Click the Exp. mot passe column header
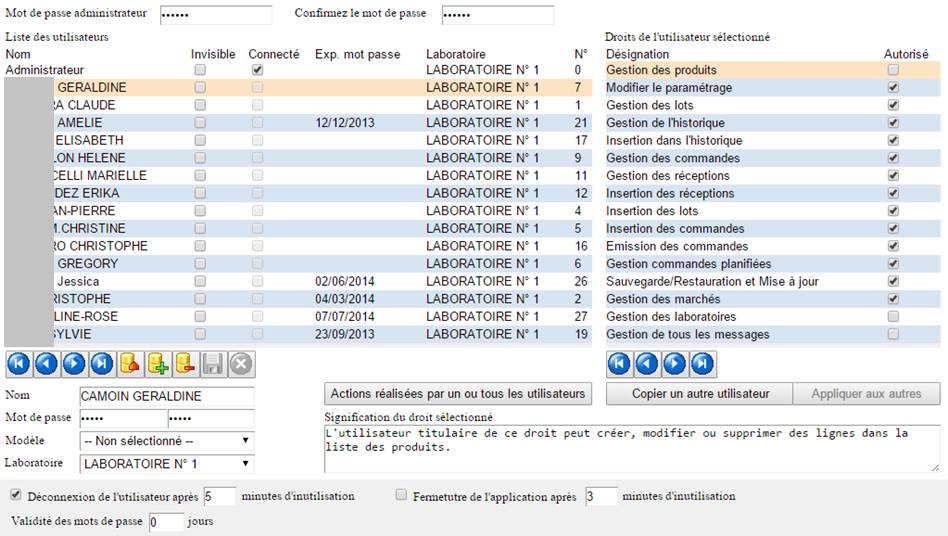 click(357, 54)
